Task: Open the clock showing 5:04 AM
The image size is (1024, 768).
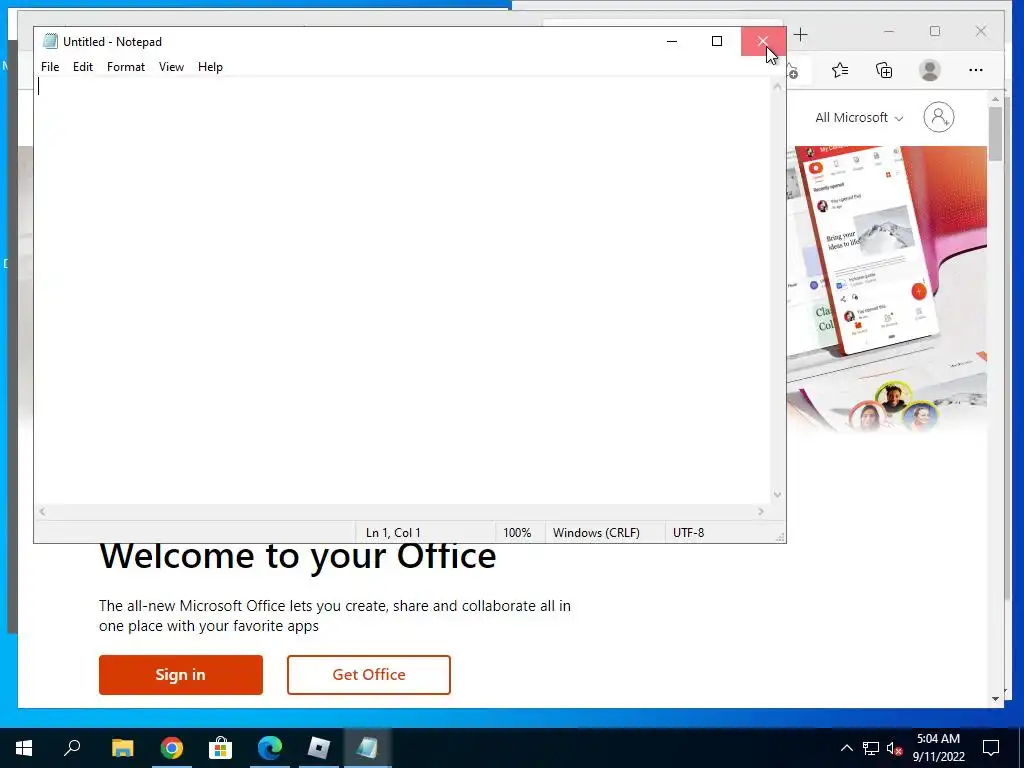Action: click(938, 748)
